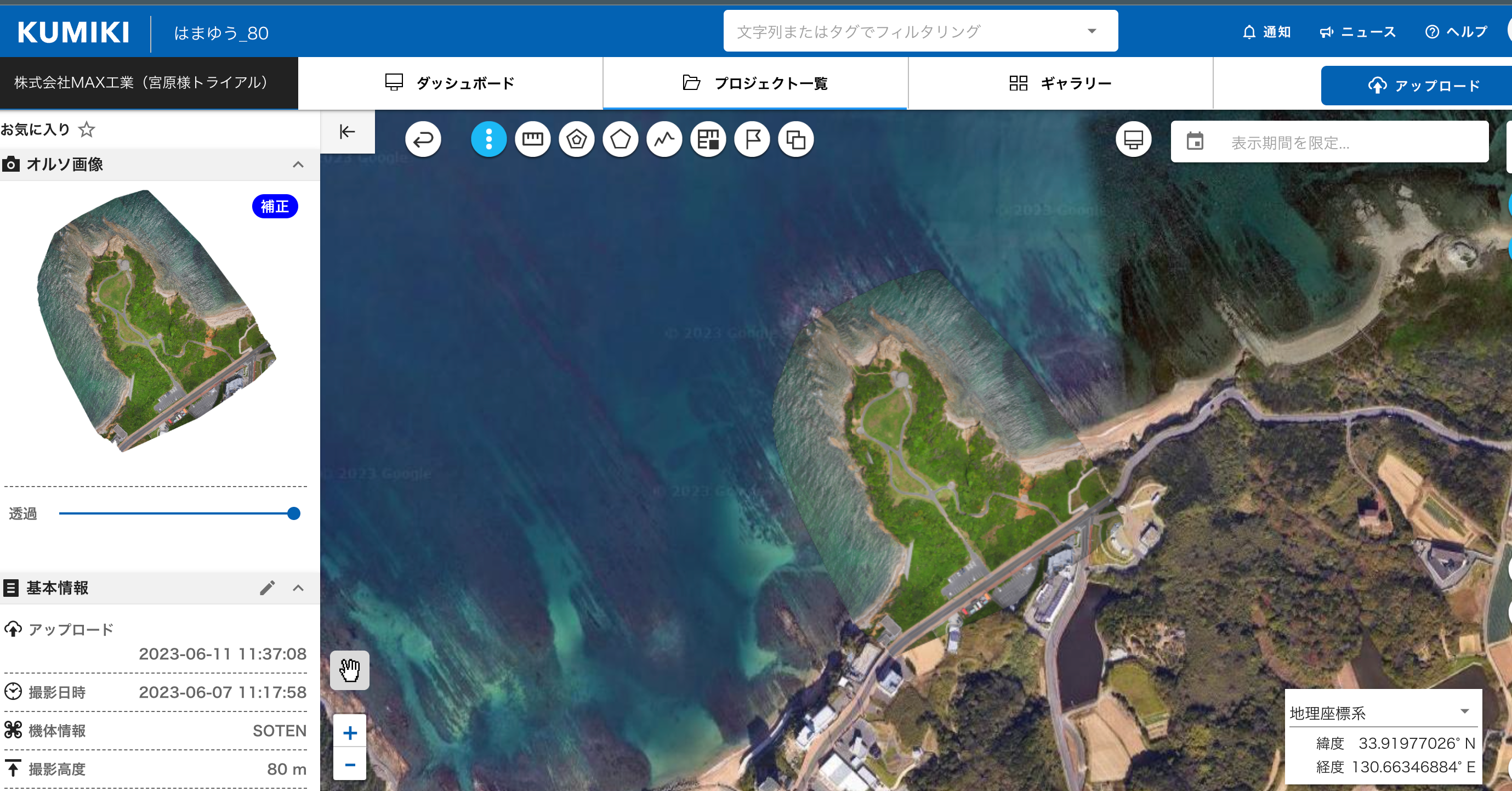The width and height of the screenshot is (1512, 791).
Task: Click the flag marker tool
Action: (x=753, y=140)
